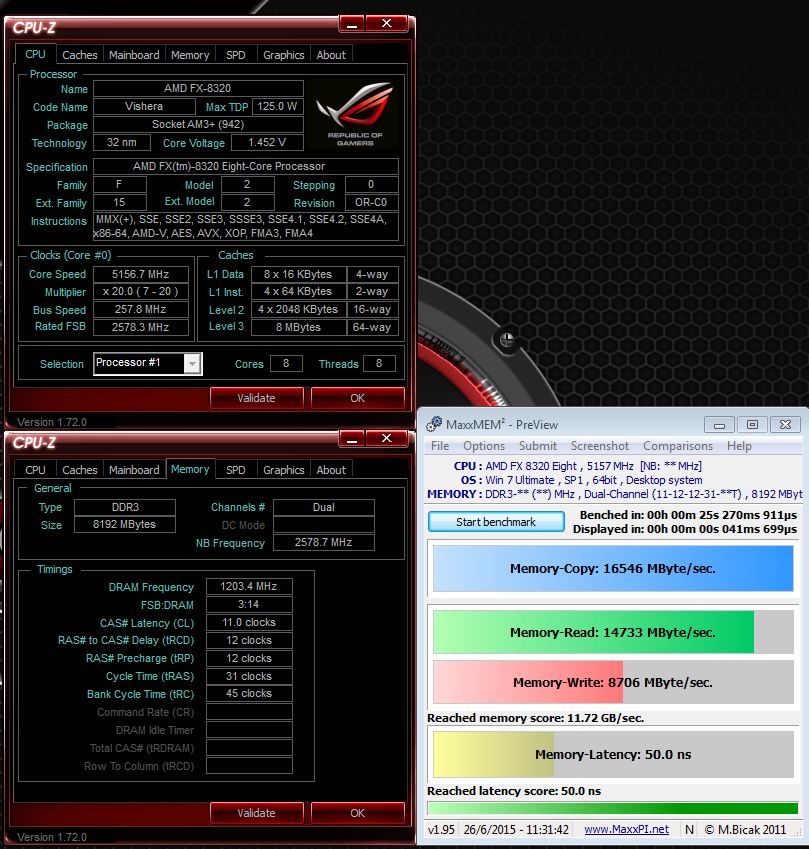Click the Rated FSB 2578.3 MHz value
Screen dimensions: 809x849
pos(141,327)
